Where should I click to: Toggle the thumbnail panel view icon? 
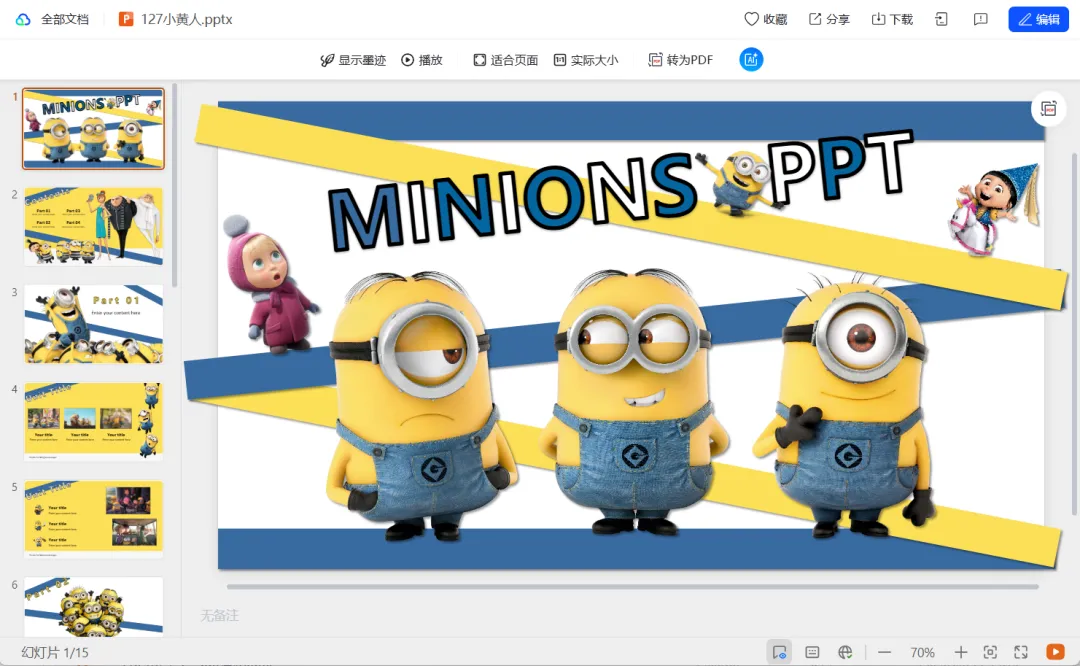click(779, 652)
